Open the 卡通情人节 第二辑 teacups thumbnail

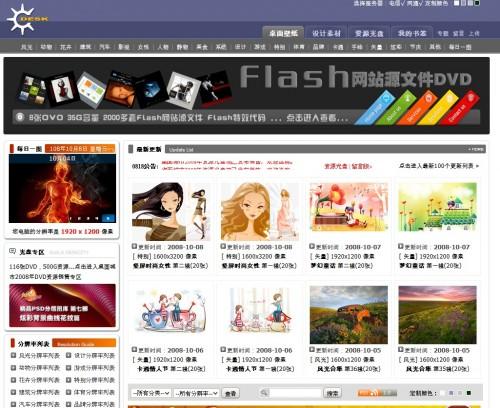click(x=171, y=310)
